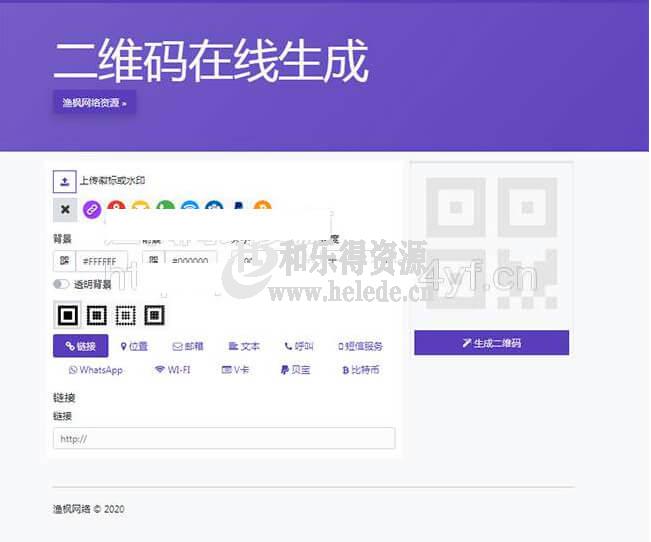The height and width of the screenshot is (542, 651).
Task: Open the background color picker icon
Action: point(64,260)
